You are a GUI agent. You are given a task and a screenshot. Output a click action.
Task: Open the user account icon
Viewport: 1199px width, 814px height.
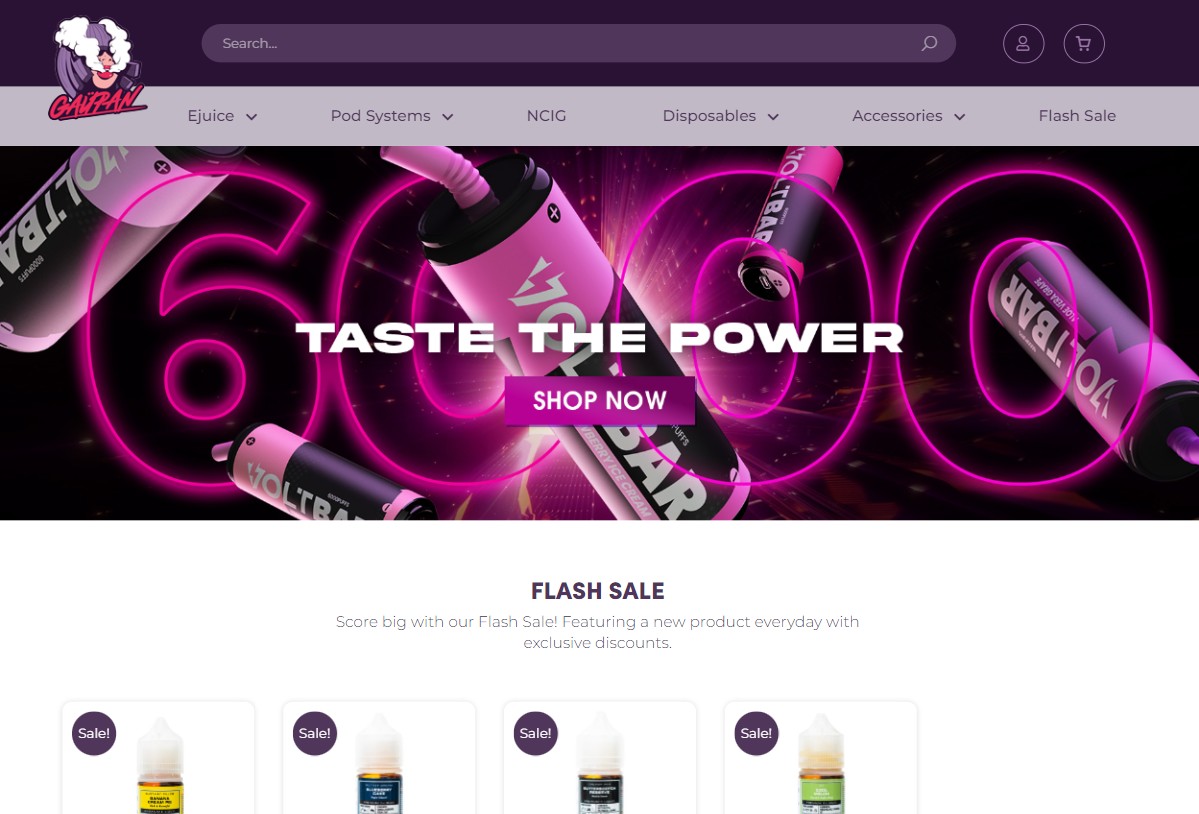[x=1023, y=44]
